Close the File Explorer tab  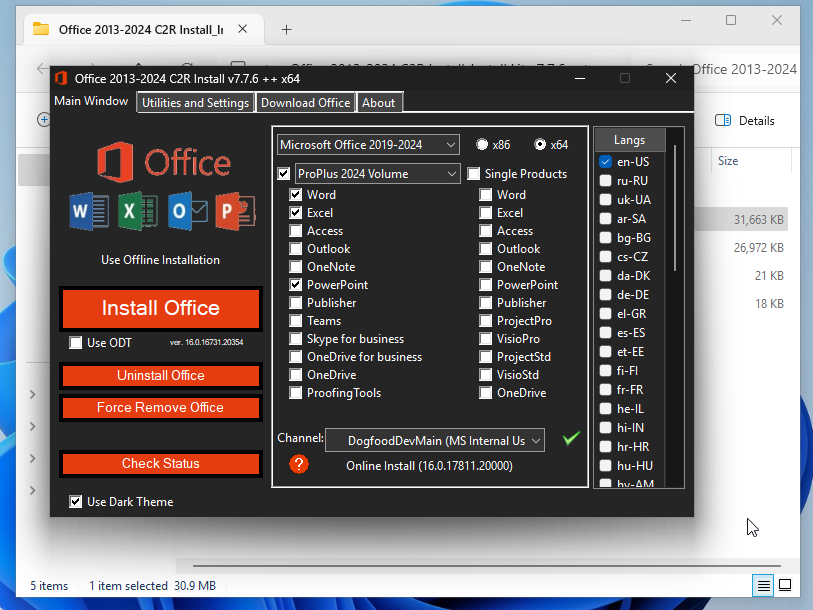click(x=243, y=29)
